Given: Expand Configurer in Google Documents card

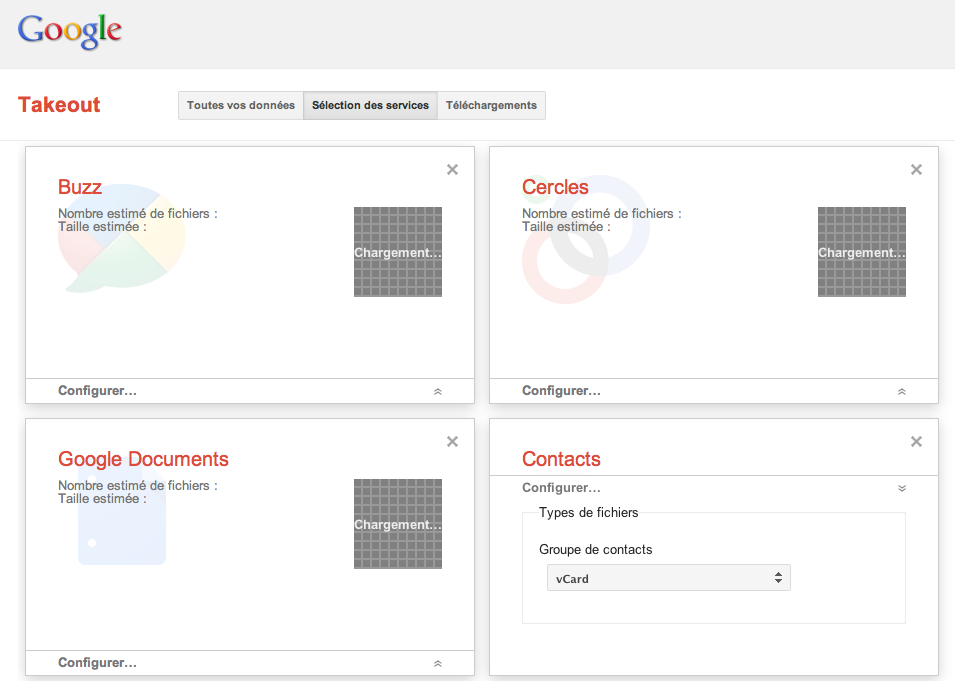Looking at the screenshot, I should [97, 663].
